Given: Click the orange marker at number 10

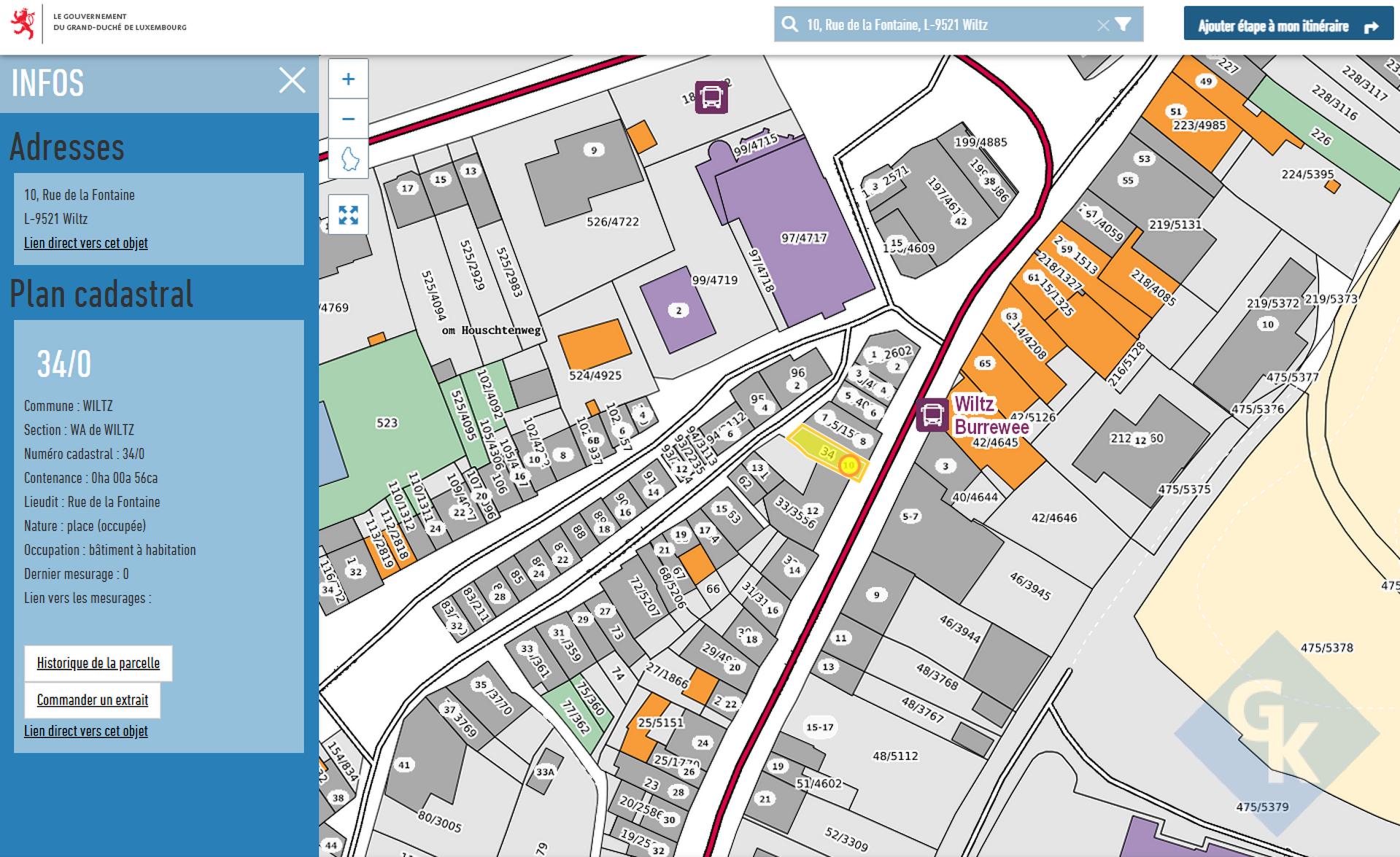Looking at the screenshot, I should [x=848, y=465].
